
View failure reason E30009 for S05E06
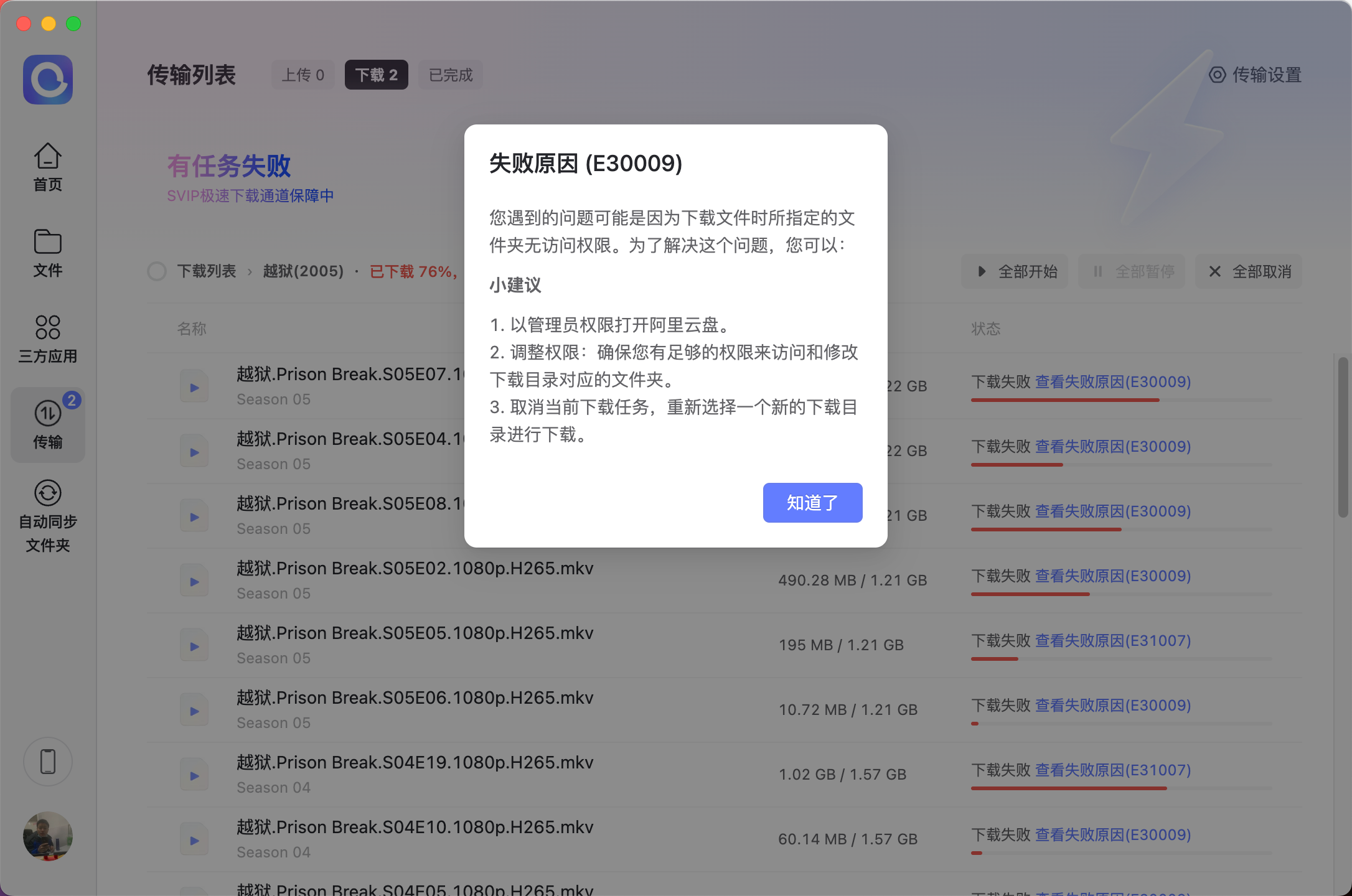1113,705
